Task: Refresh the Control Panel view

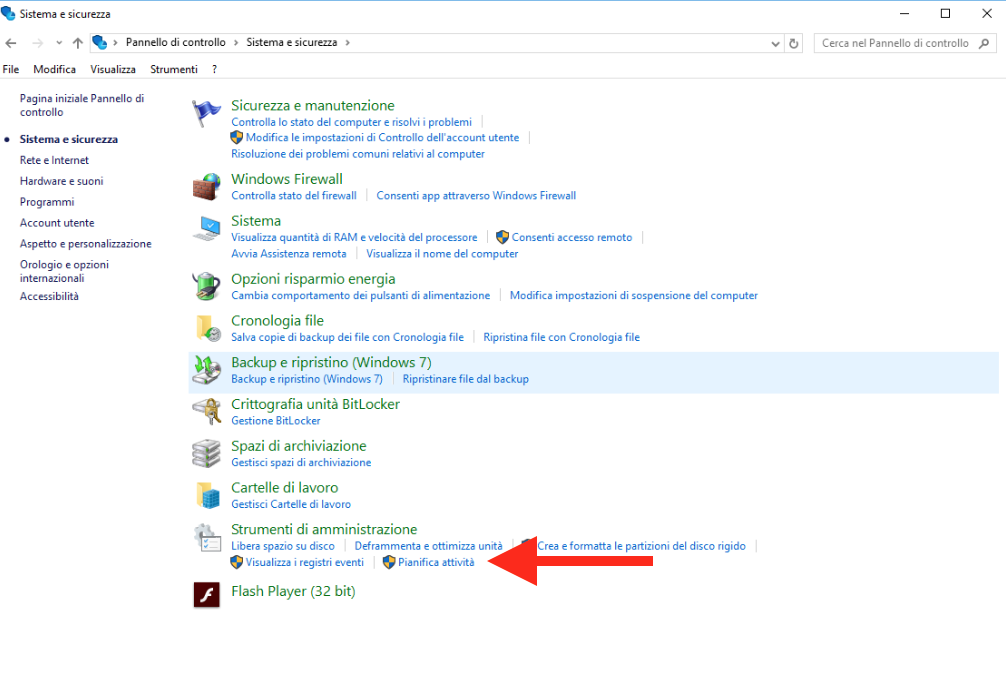Action: [x=794, y=43]
